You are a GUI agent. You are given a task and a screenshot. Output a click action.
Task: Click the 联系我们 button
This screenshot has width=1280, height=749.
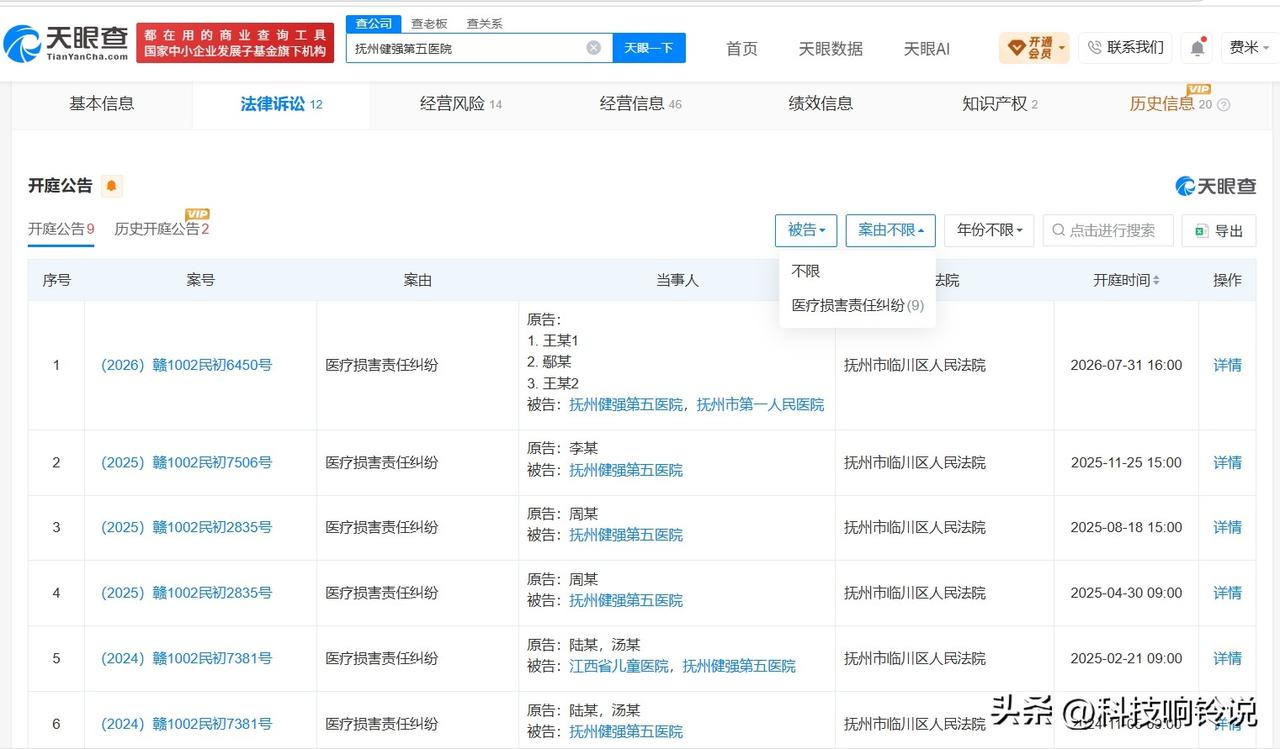[x=1125, y=47]
